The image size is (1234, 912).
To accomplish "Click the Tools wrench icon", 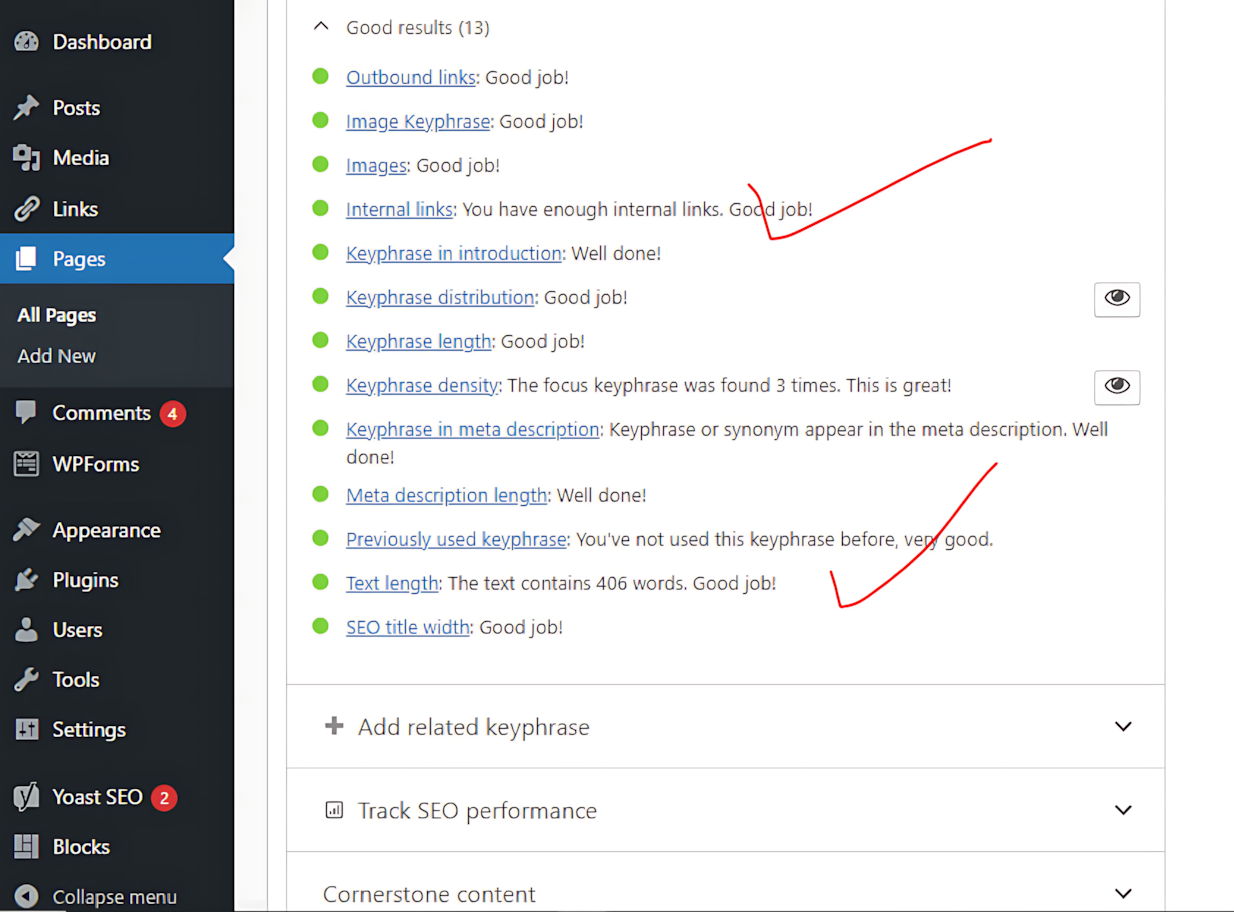I will (26, 680).
